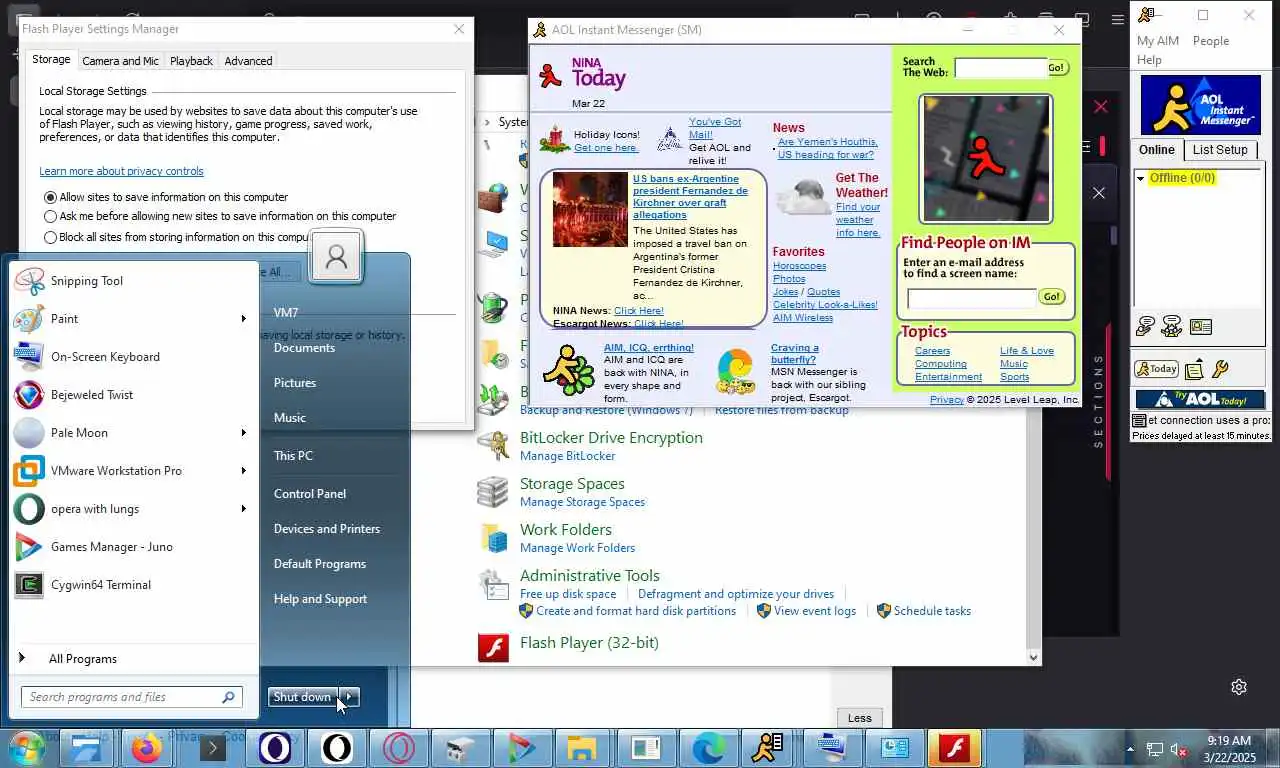Click the user account picture in Start menu
This screenshot has height=768, width=1280.
(336, 257)
